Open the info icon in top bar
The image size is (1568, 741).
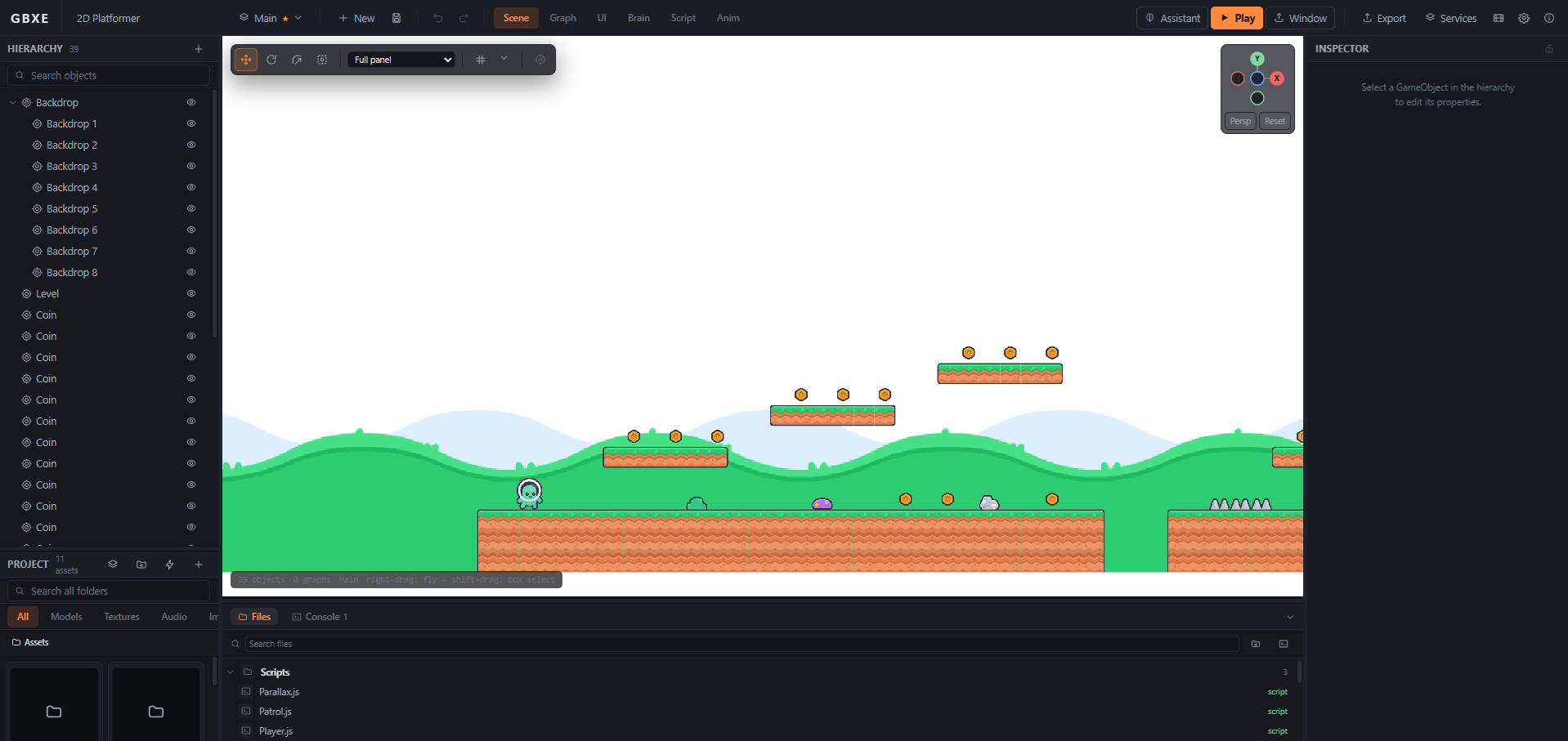(x=1549, y=18)
